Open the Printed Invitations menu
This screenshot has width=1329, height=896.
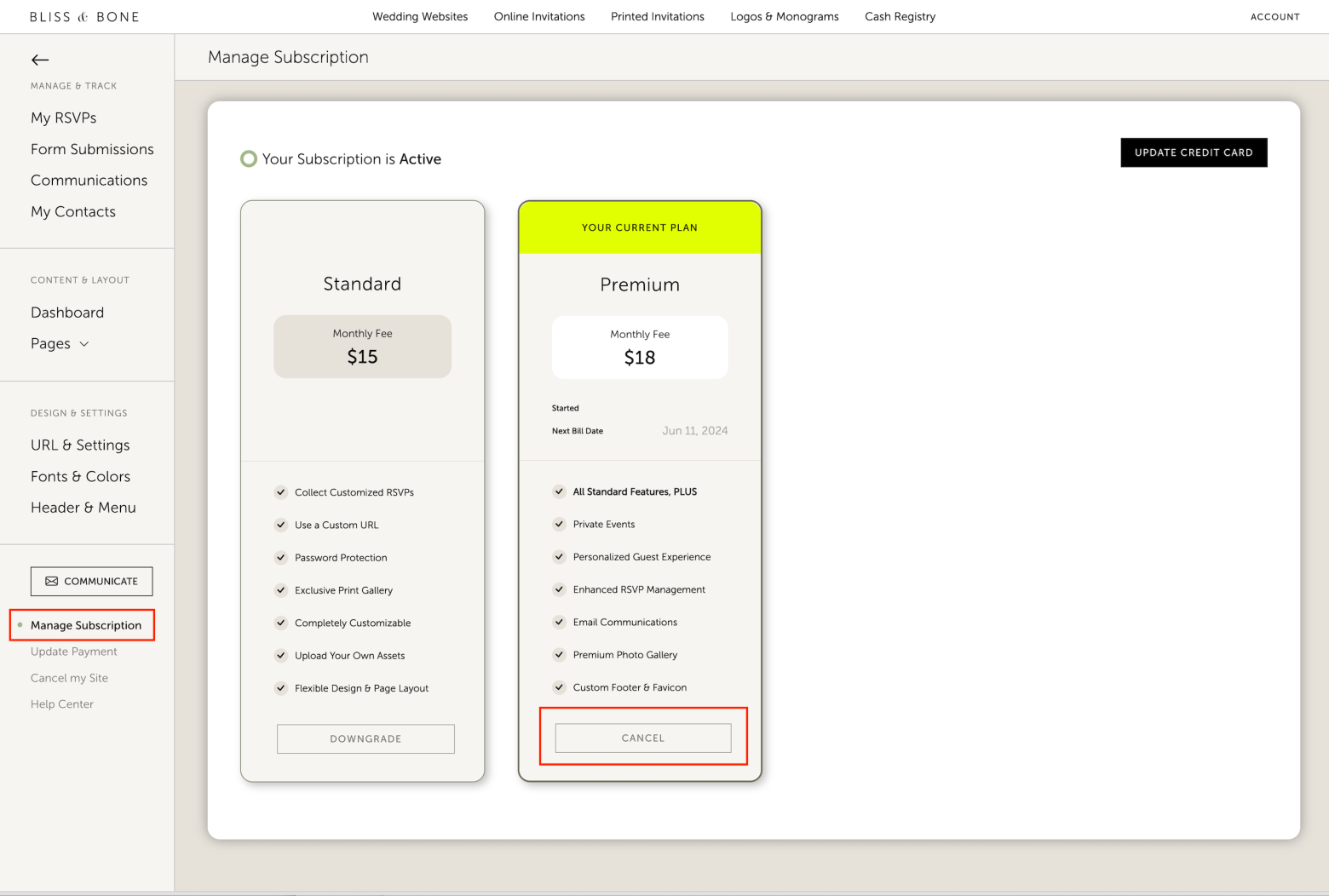(657, 16)
